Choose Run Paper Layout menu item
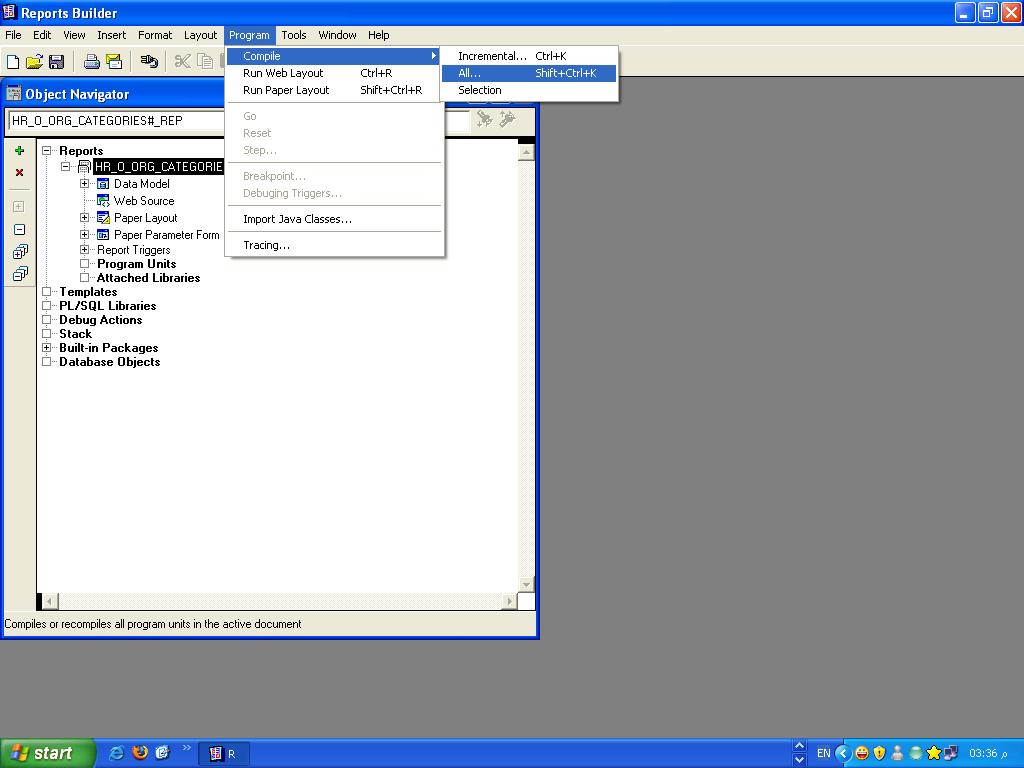This screenshot has width=1024, height=768. 286,90
